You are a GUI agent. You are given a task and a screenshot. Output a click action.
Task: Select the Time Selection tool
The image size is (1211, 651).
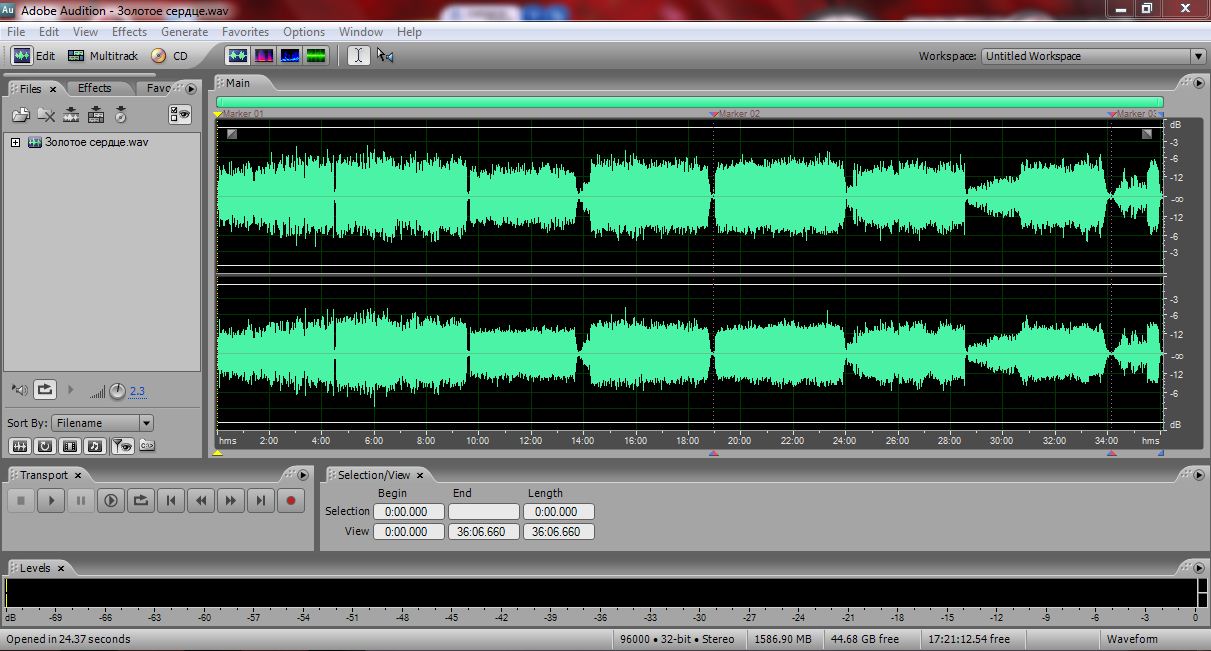point(358,56)
